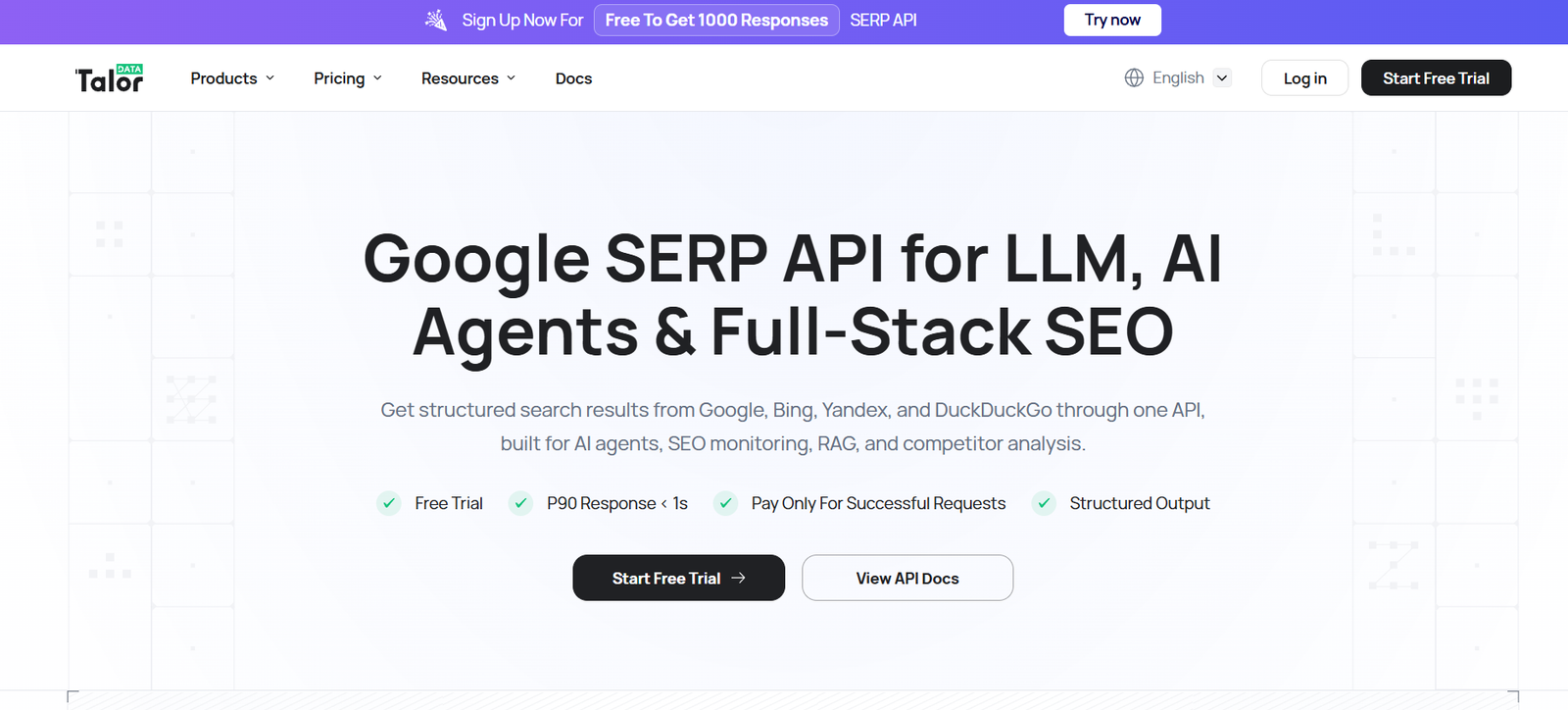
Task: Click the arrow icon in Start Free Trial
Action: pyautogui.click(x=739, y=579)
